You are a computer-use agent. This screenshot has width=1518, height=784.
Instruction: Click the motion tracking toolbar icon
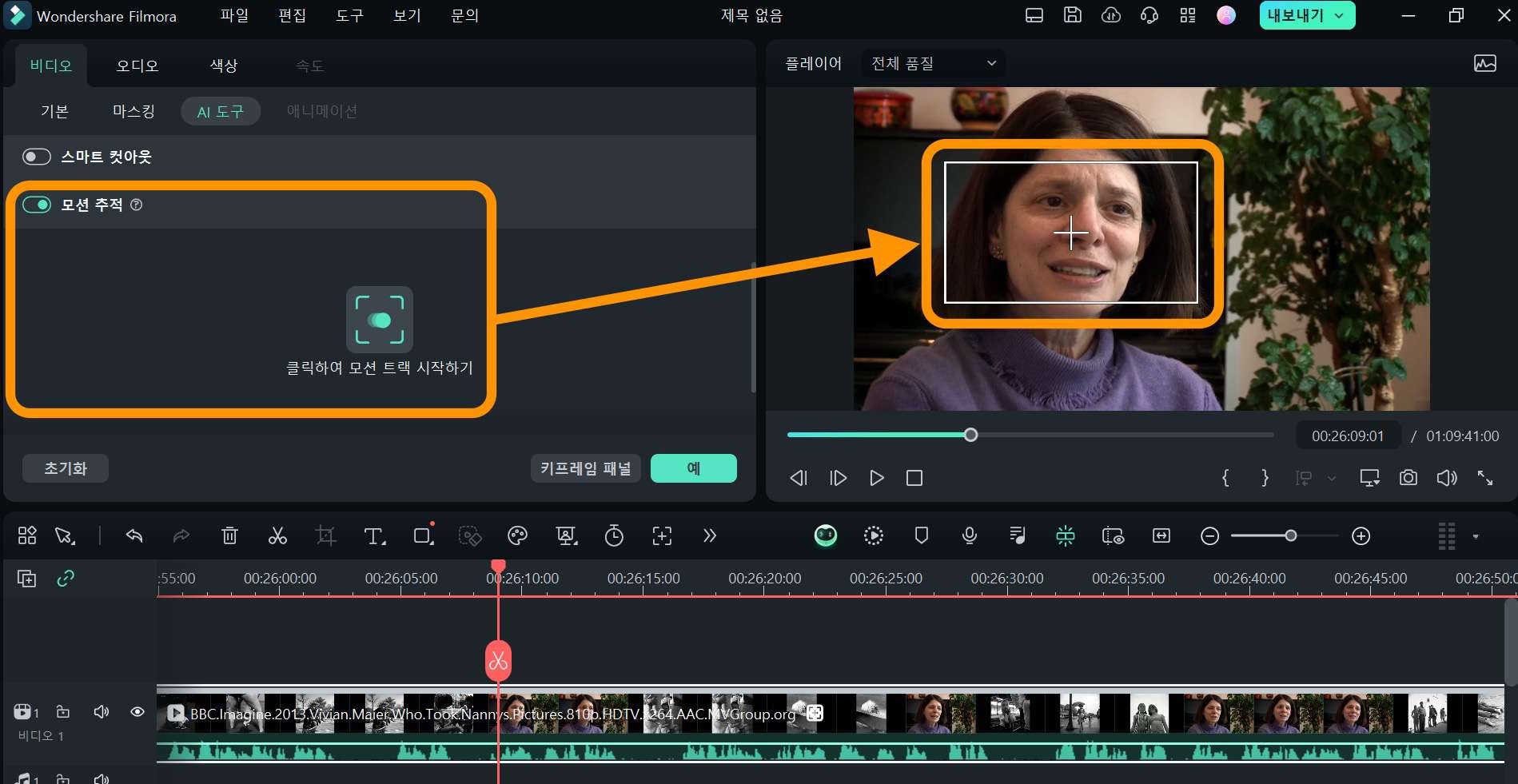[x=662, y=535]
